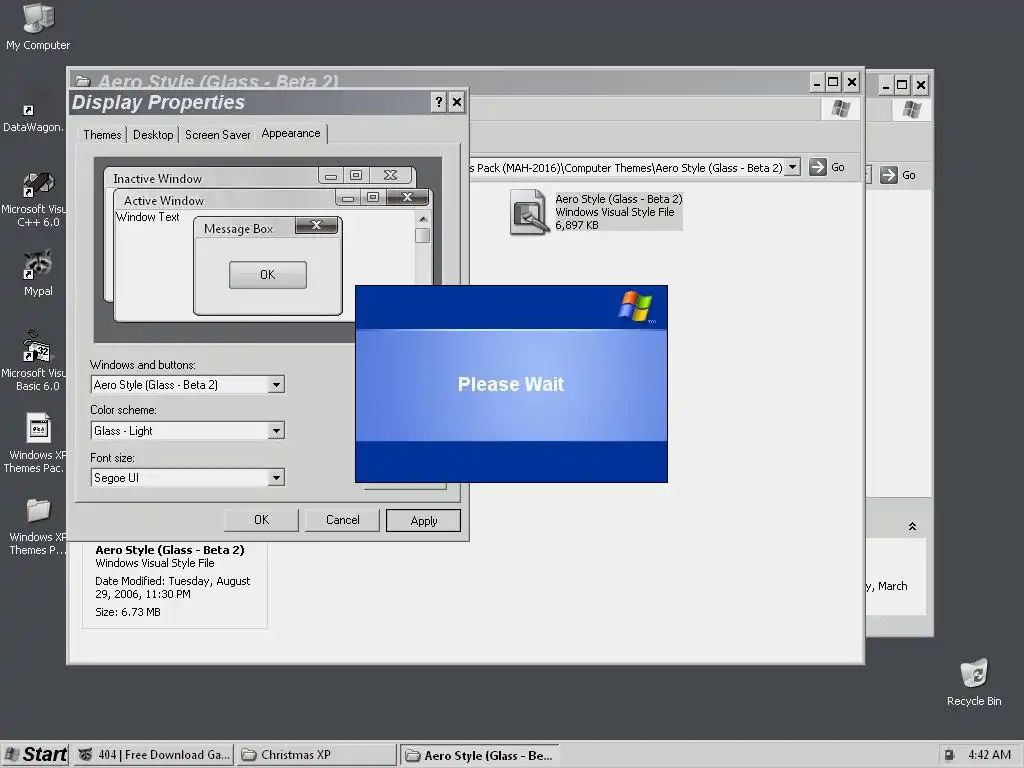Select the Appearance tab
This screenshot has width=1024, height=768.
[x=291, y=133]
